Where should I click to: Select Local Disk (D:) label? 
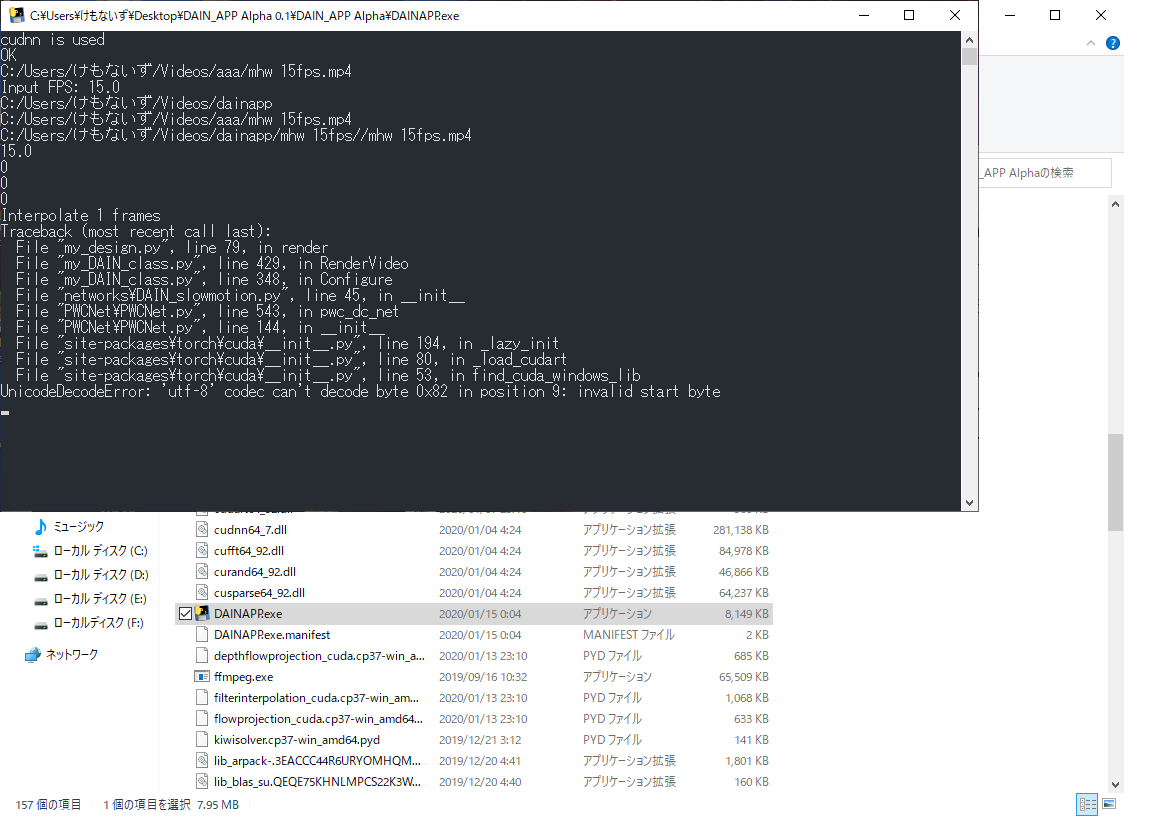(101, 575)
